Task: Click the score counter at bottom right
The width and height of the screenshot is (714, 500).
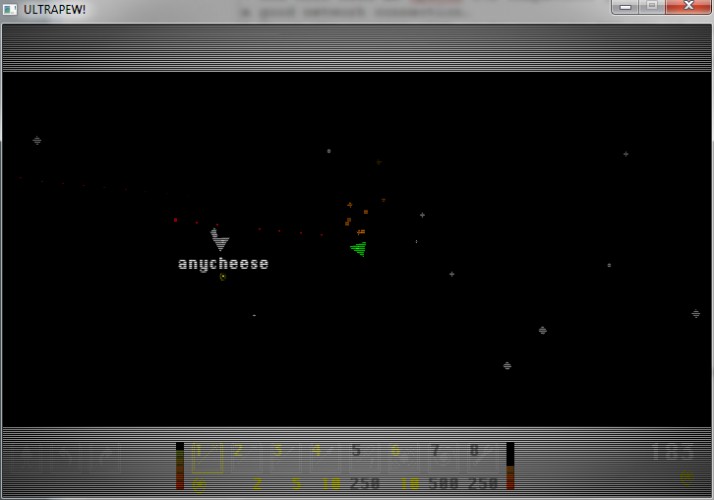Action: 673,452
